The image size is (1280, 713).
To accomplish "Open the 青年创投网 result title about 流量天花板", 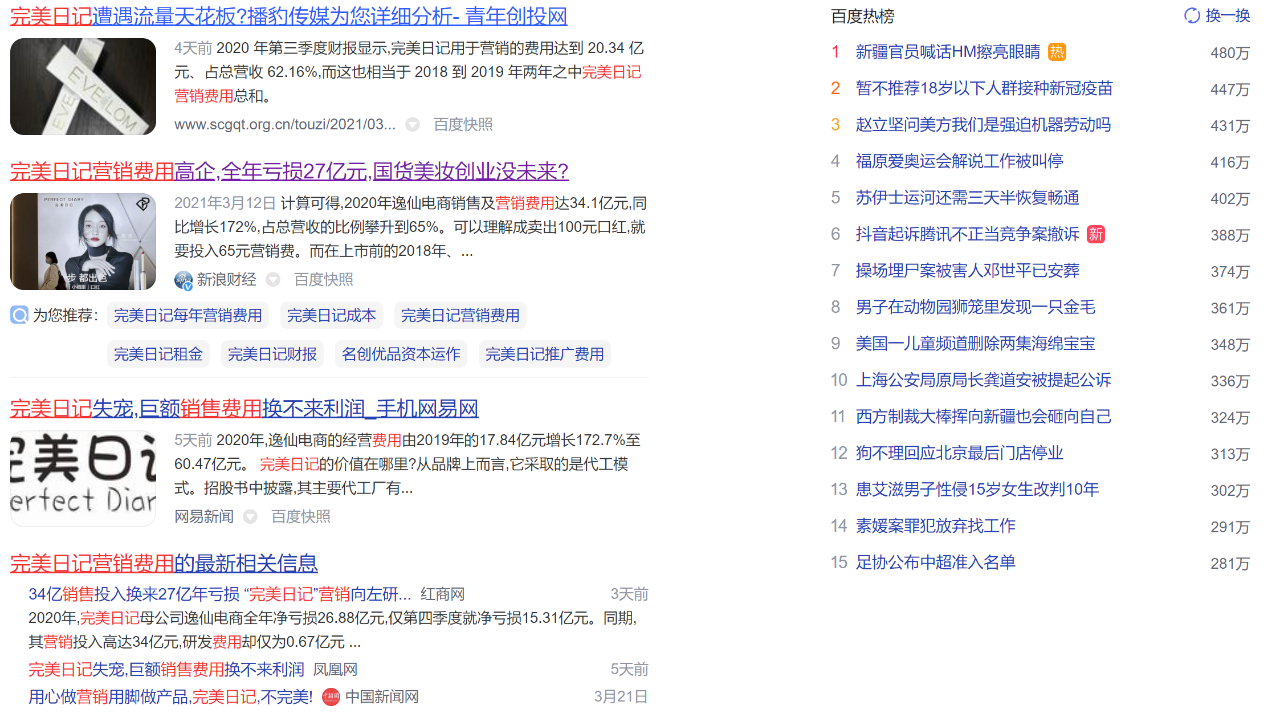I will pos(289,16).
